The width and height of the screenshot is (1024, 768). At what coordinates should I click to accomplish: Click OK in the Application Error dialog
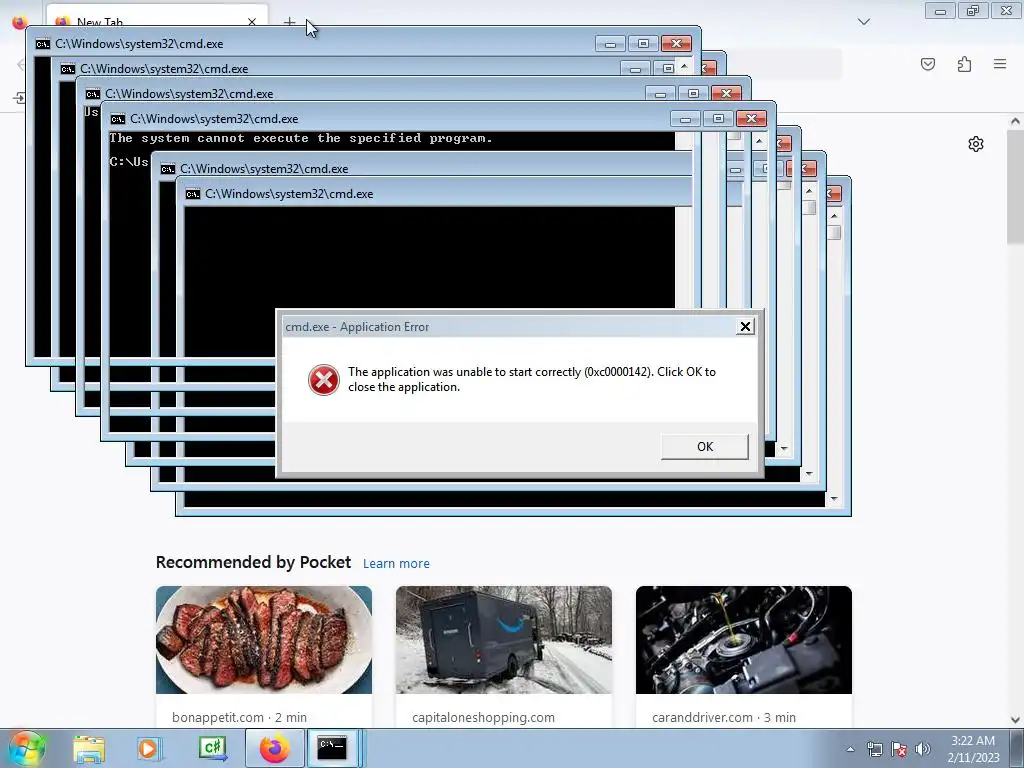tap(705, 447)
